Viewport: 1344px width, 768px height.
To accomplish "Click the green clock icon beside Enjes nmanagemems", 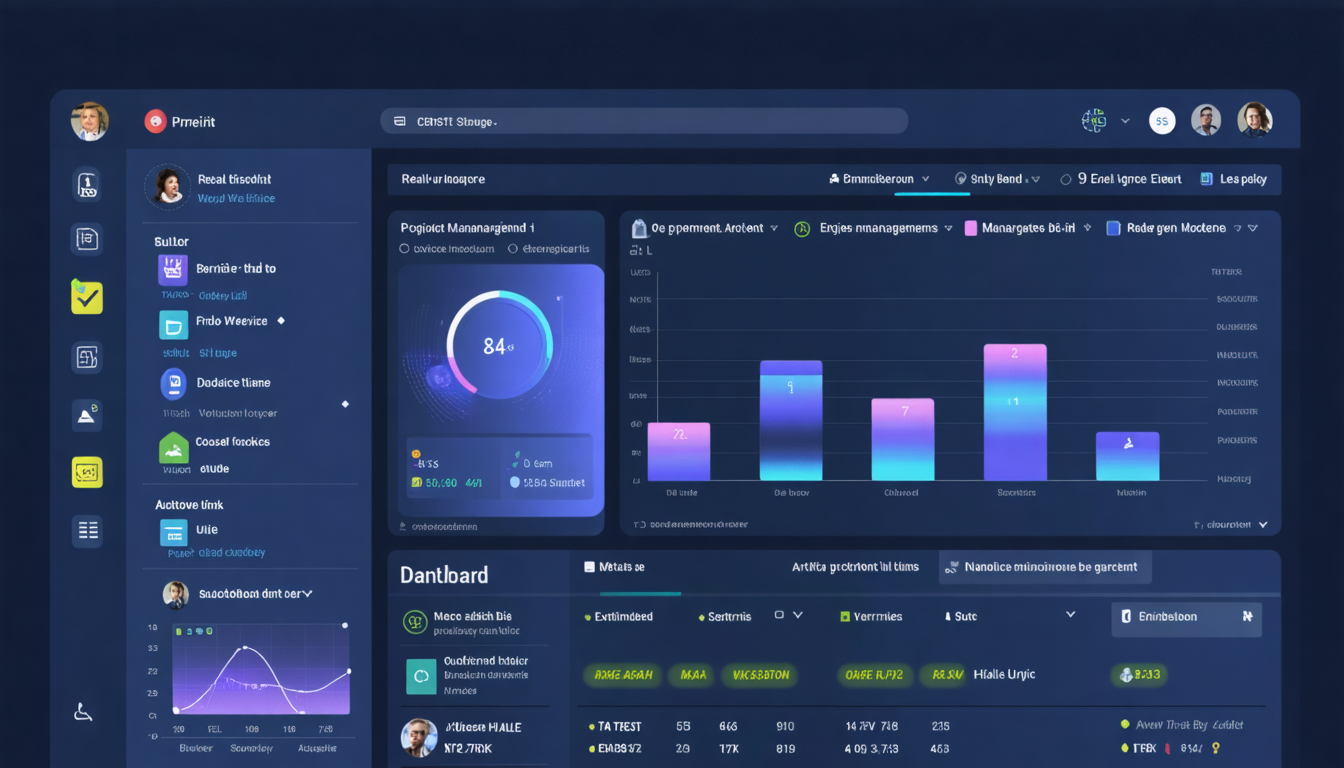I will click(x=802, y=229).
